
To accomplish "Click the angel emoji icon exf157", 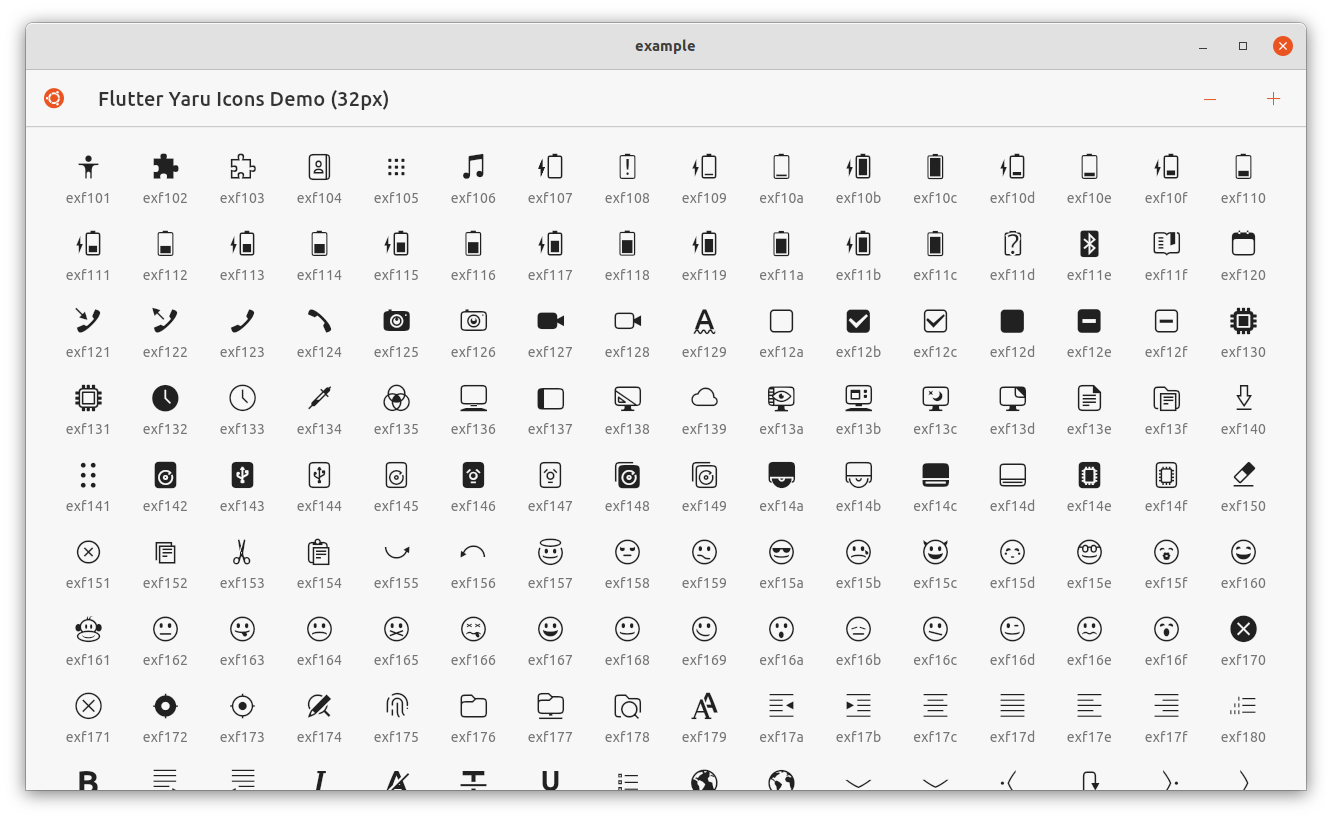I will tap(550, 551).
